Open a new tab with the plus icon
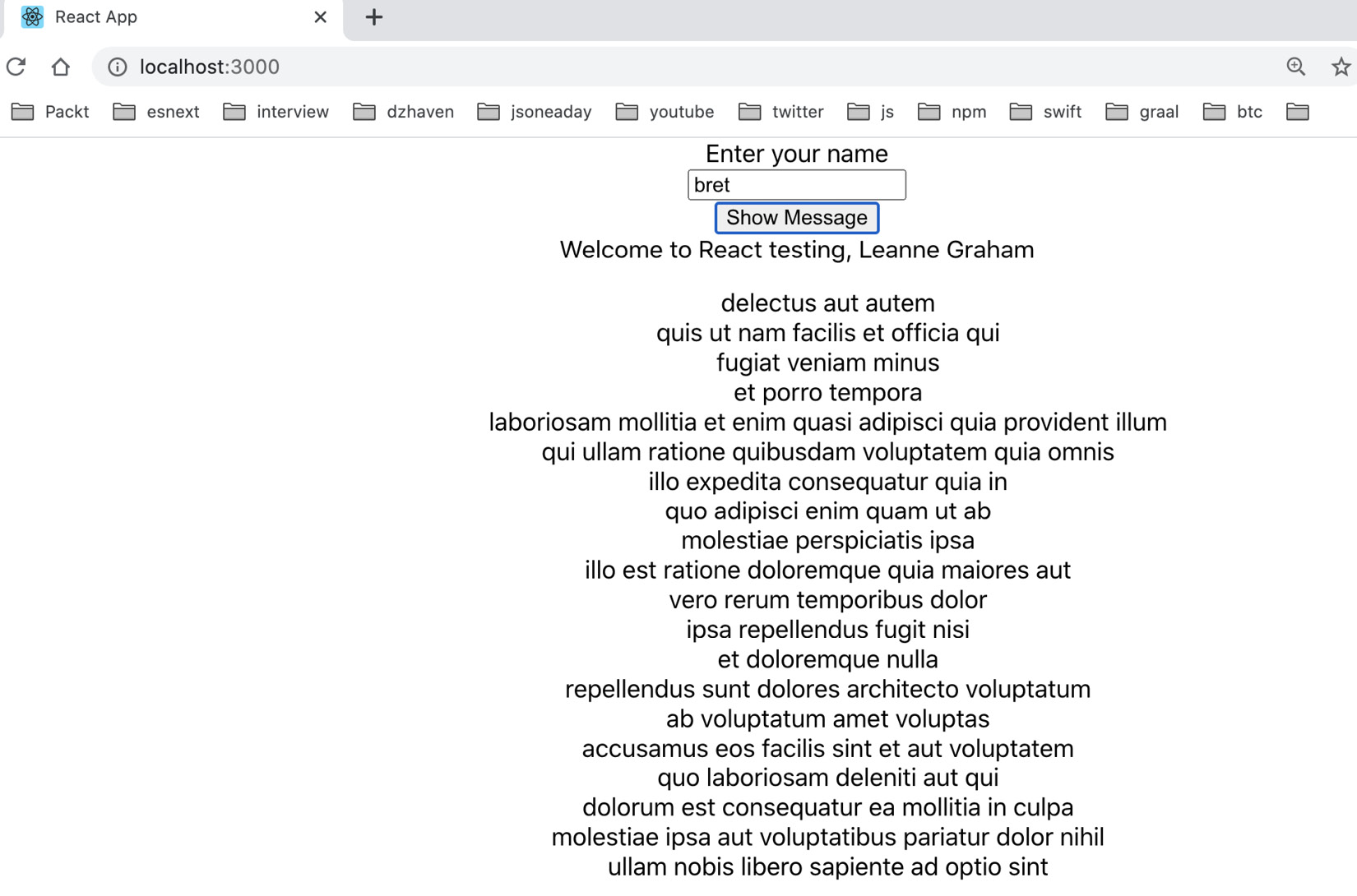The height and width of the screenshot is (896, 1357). pyautogui.click(x=374, y=17)
